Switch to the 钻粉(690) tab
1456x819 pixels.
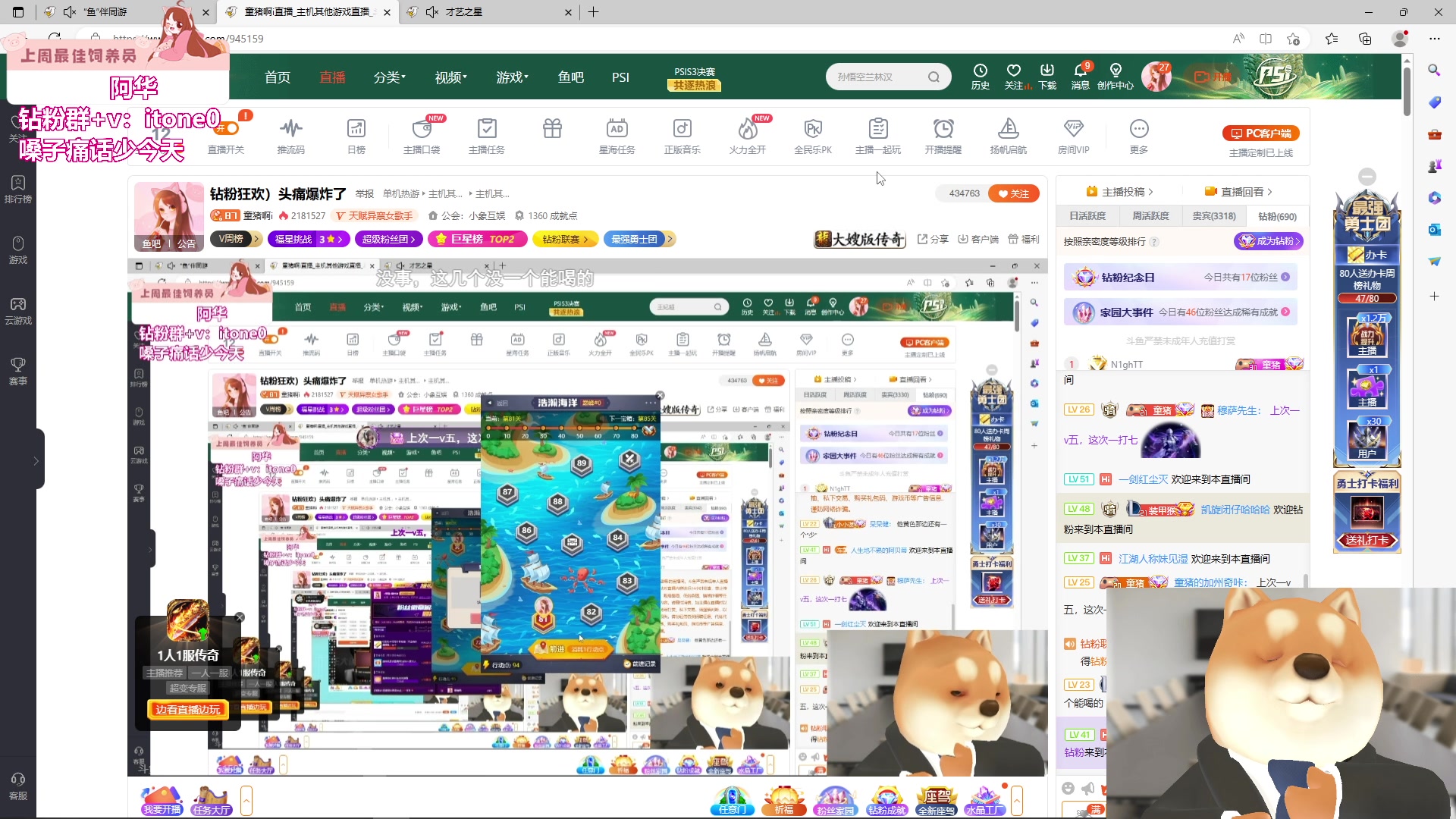tap(1278, 216)
